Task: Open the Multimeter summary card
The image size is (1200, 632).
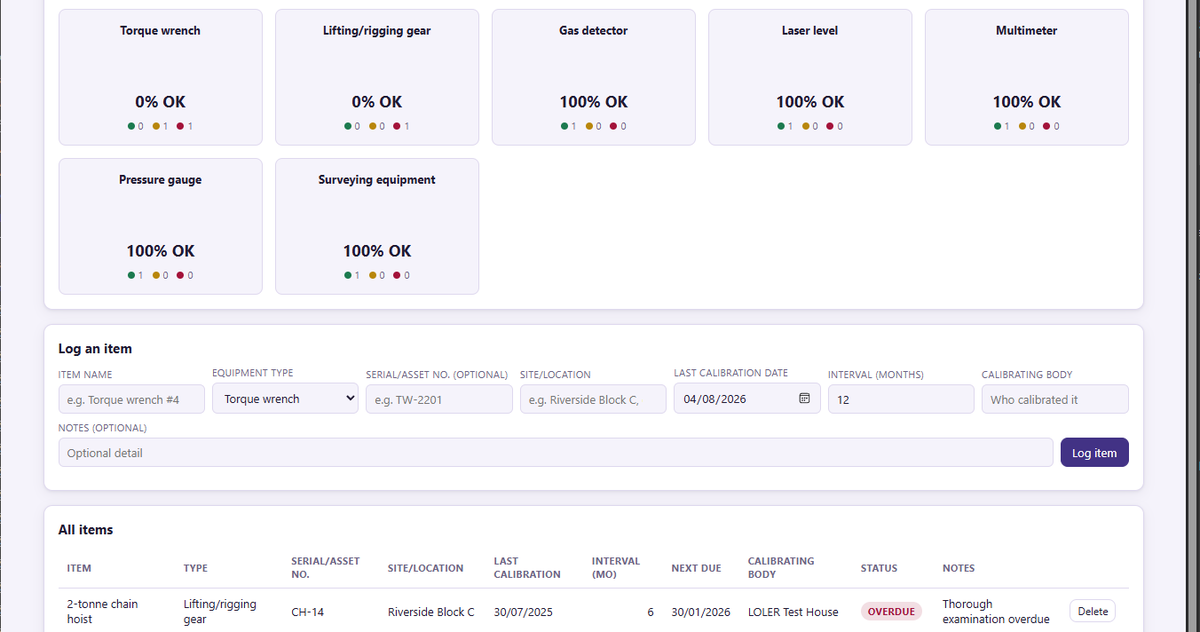Action: click(x=1027, y=77)
